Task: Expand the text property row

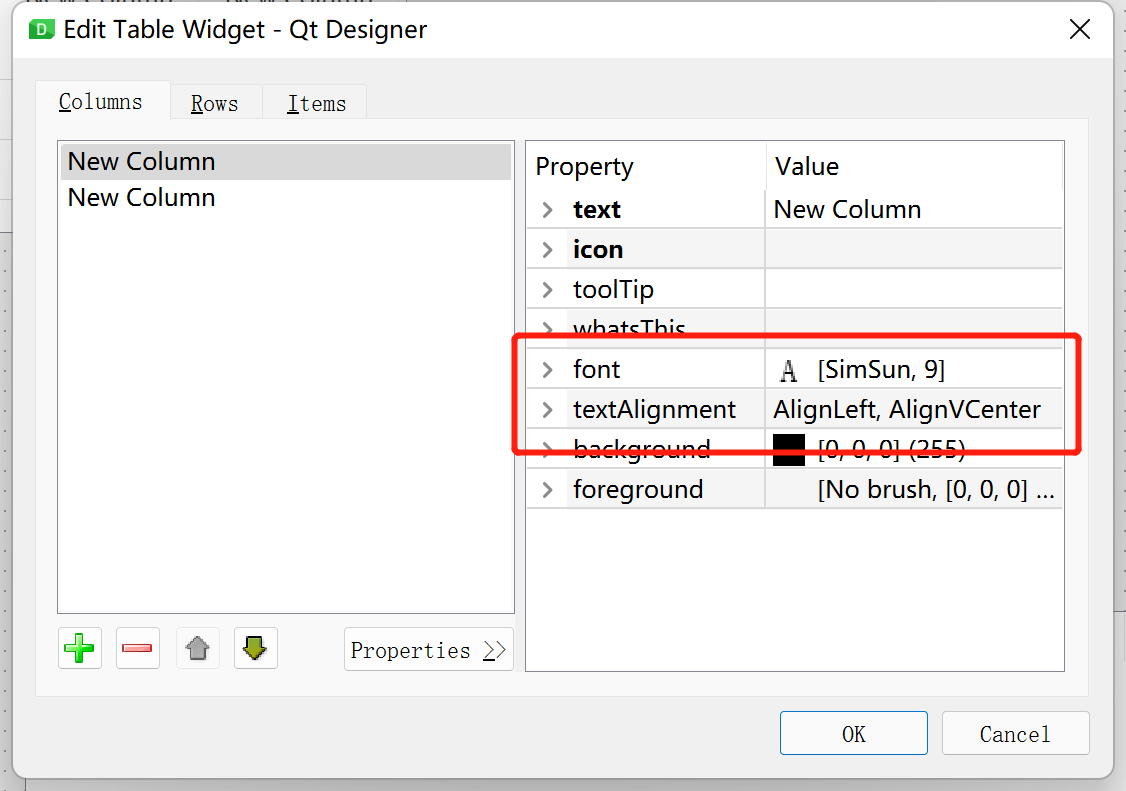Action: click(547, 209)
